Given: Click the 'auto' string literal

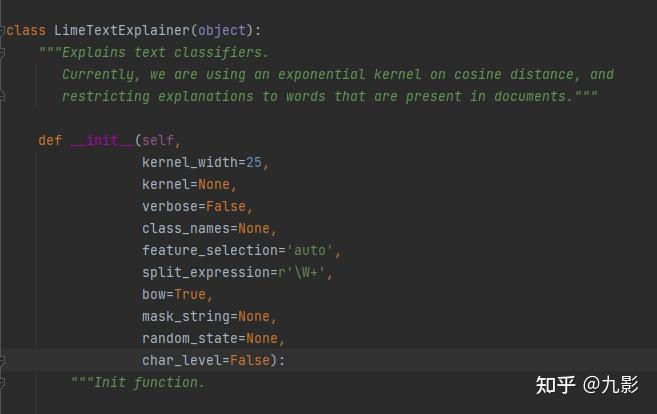Looking at the screenshot, I should [313, 250].
